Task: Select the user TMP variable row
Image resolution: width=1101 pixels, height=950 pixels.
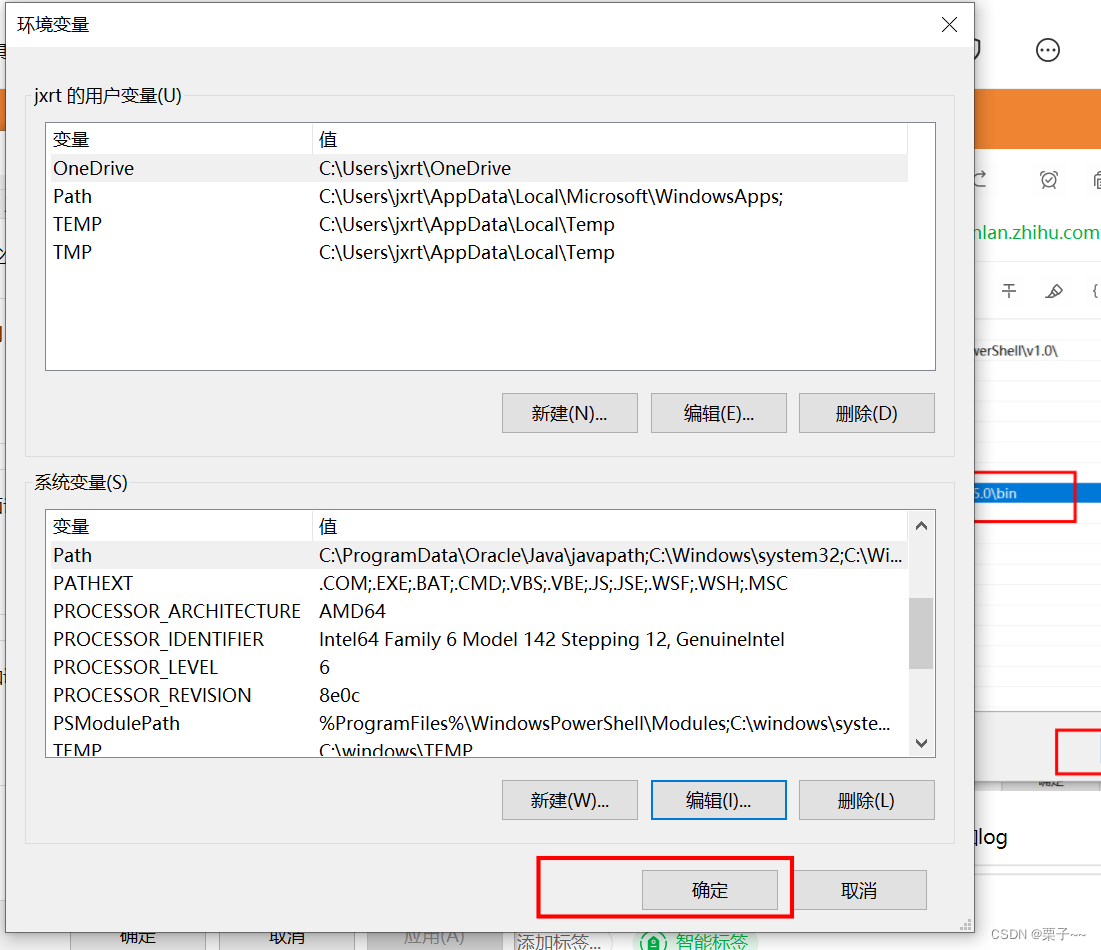Action: coord(477,253)
